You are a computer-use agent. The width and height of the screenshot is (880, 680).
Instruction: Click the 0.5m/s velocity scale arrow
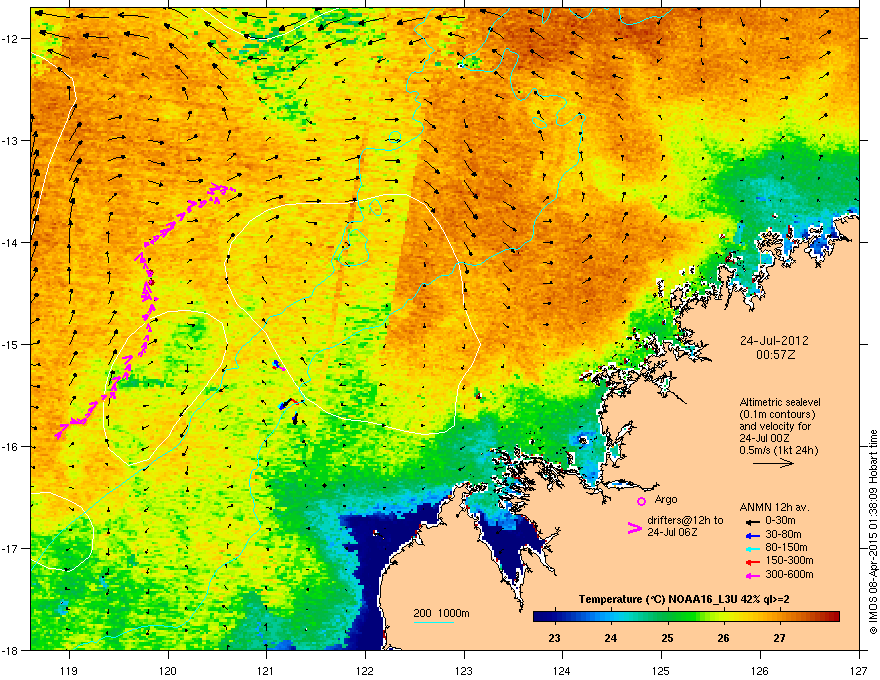click(x=773, y=463)
